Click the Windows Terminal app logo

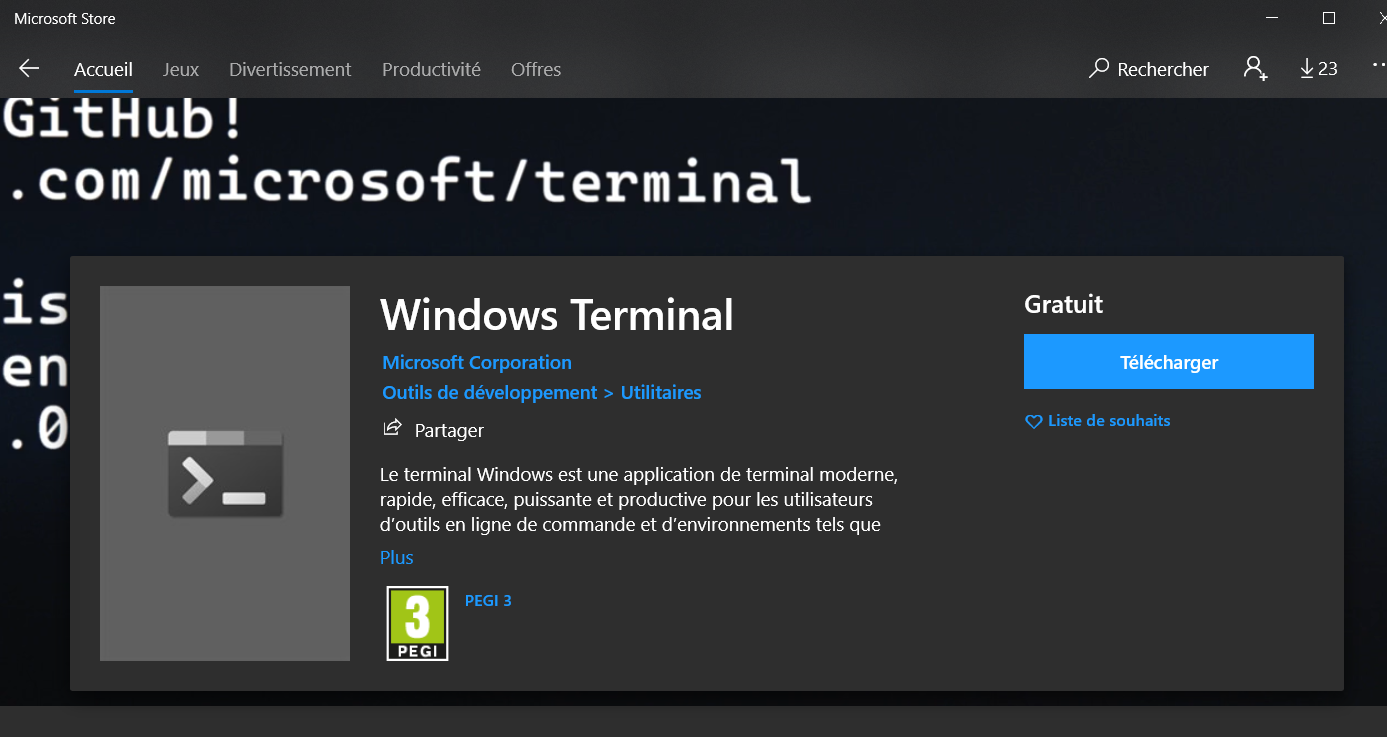[225, 473]
